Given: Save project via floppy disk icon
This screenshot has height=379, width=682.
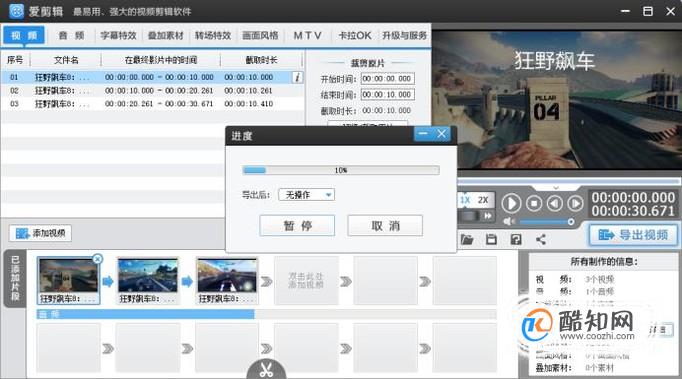Looking at the screenshot, I should click(491, 239).
